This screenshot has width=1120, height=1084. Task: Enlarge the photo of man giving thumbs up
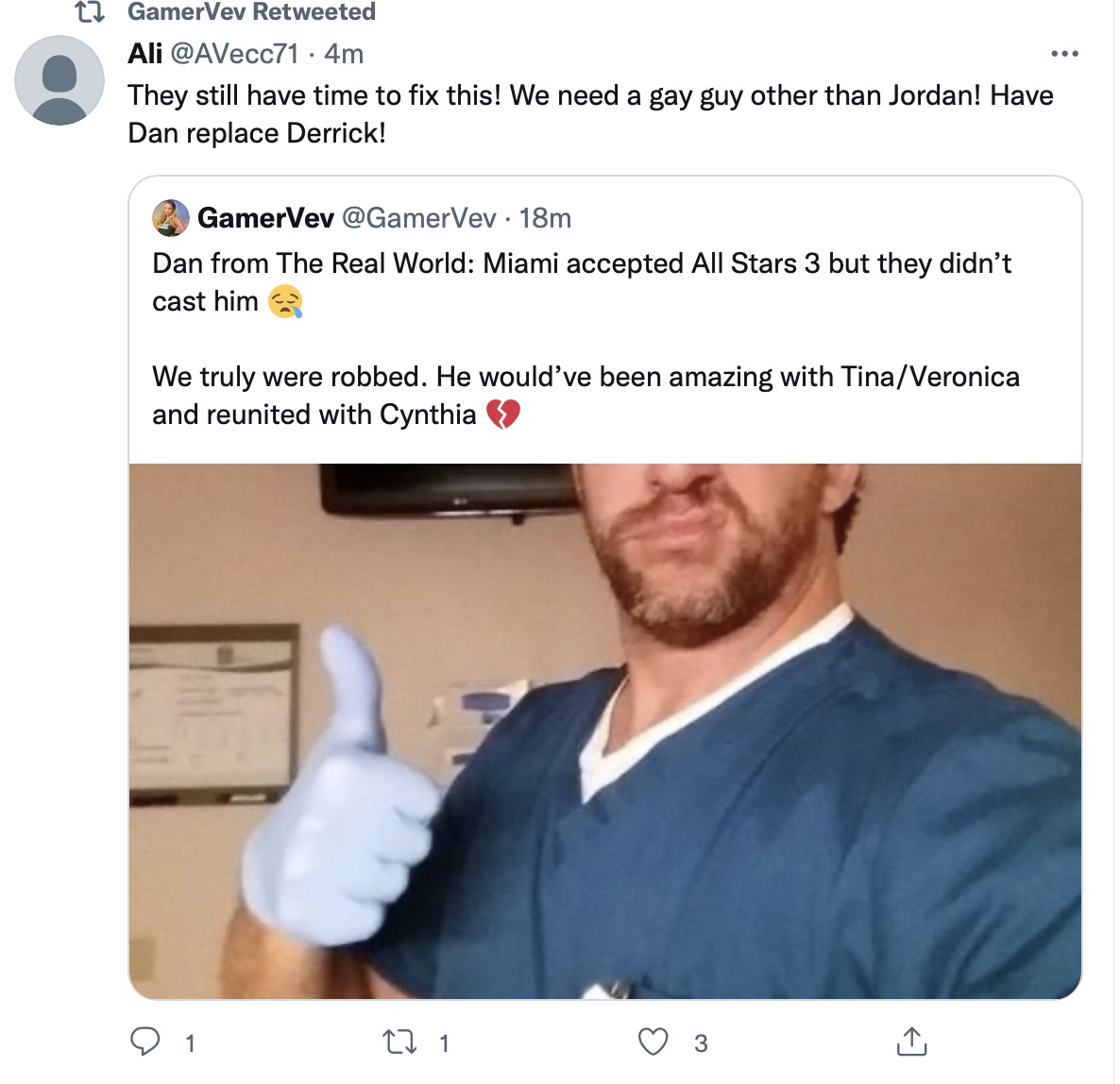(x=605, y=731)
